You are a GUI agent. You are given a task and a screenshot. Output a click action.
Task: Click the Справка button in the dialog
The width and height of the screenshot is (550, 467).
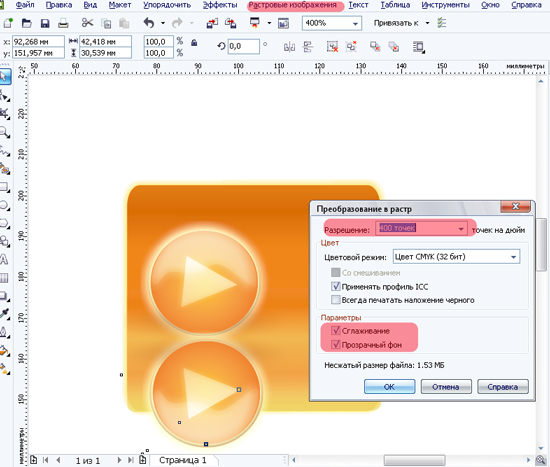click(x=503, y=387)
